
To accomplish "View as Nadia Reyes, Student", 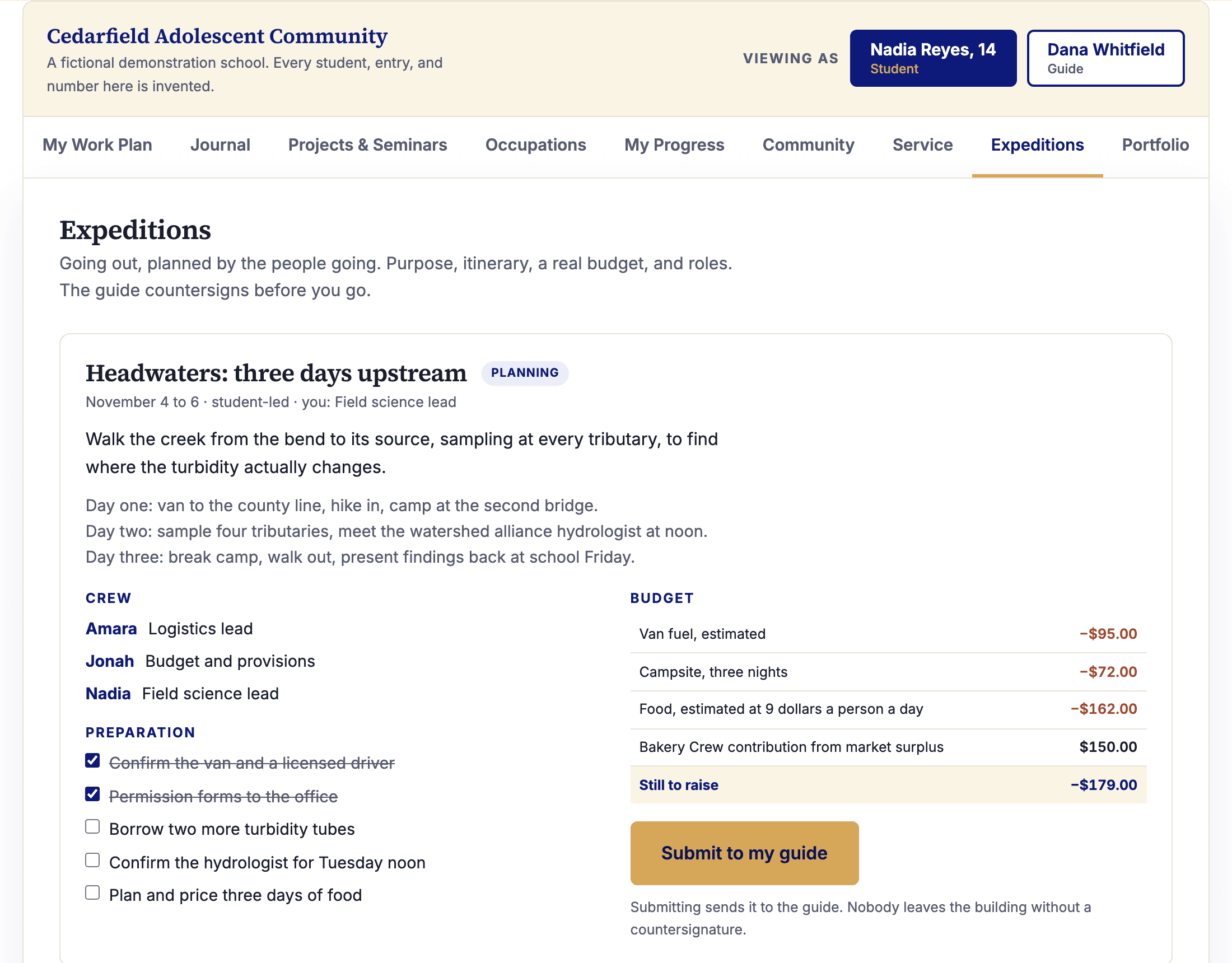I will click(933, 58).
